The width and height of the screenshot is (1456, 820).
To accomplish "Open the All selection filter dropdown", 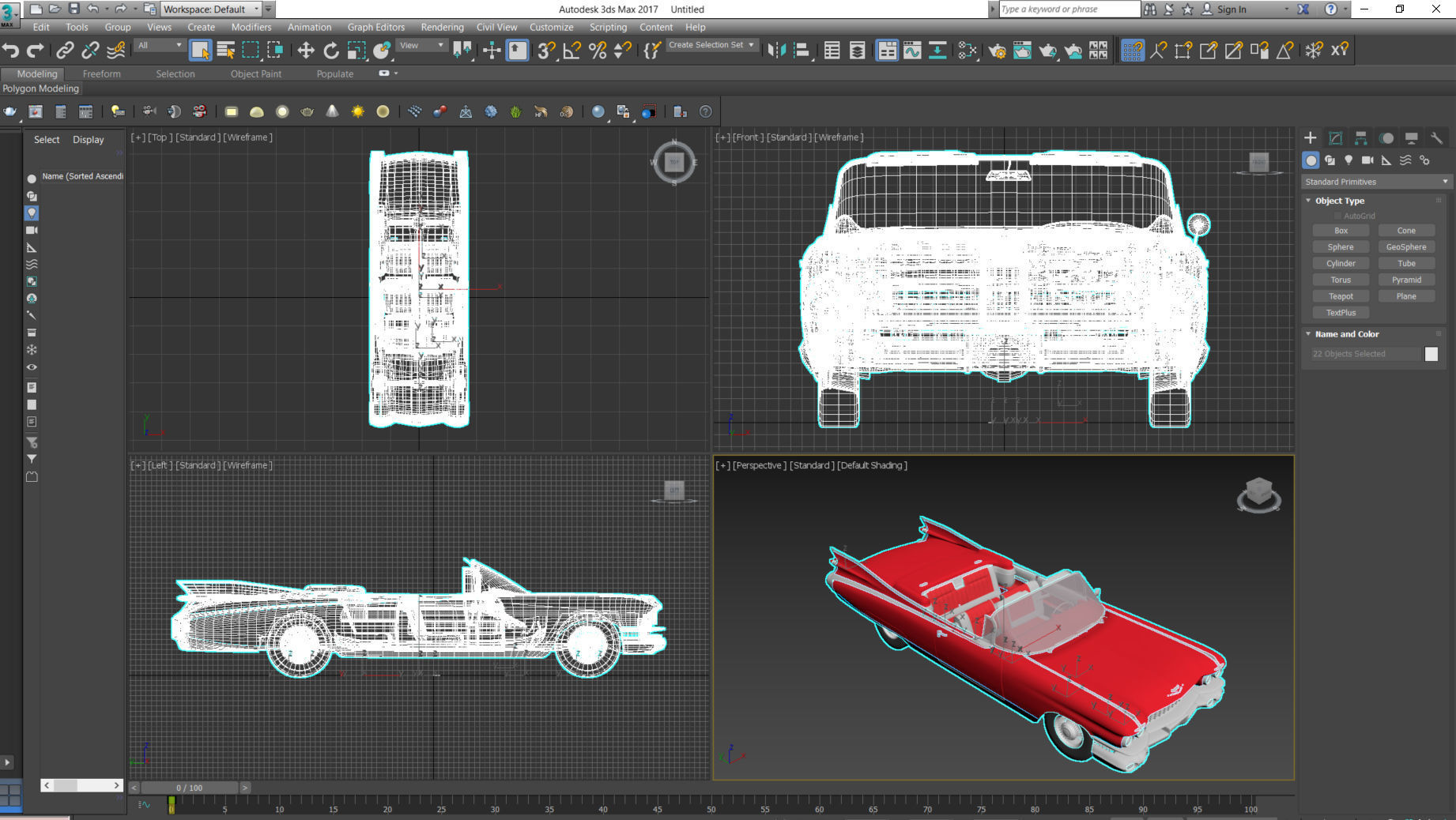I will tap(160, 46).
